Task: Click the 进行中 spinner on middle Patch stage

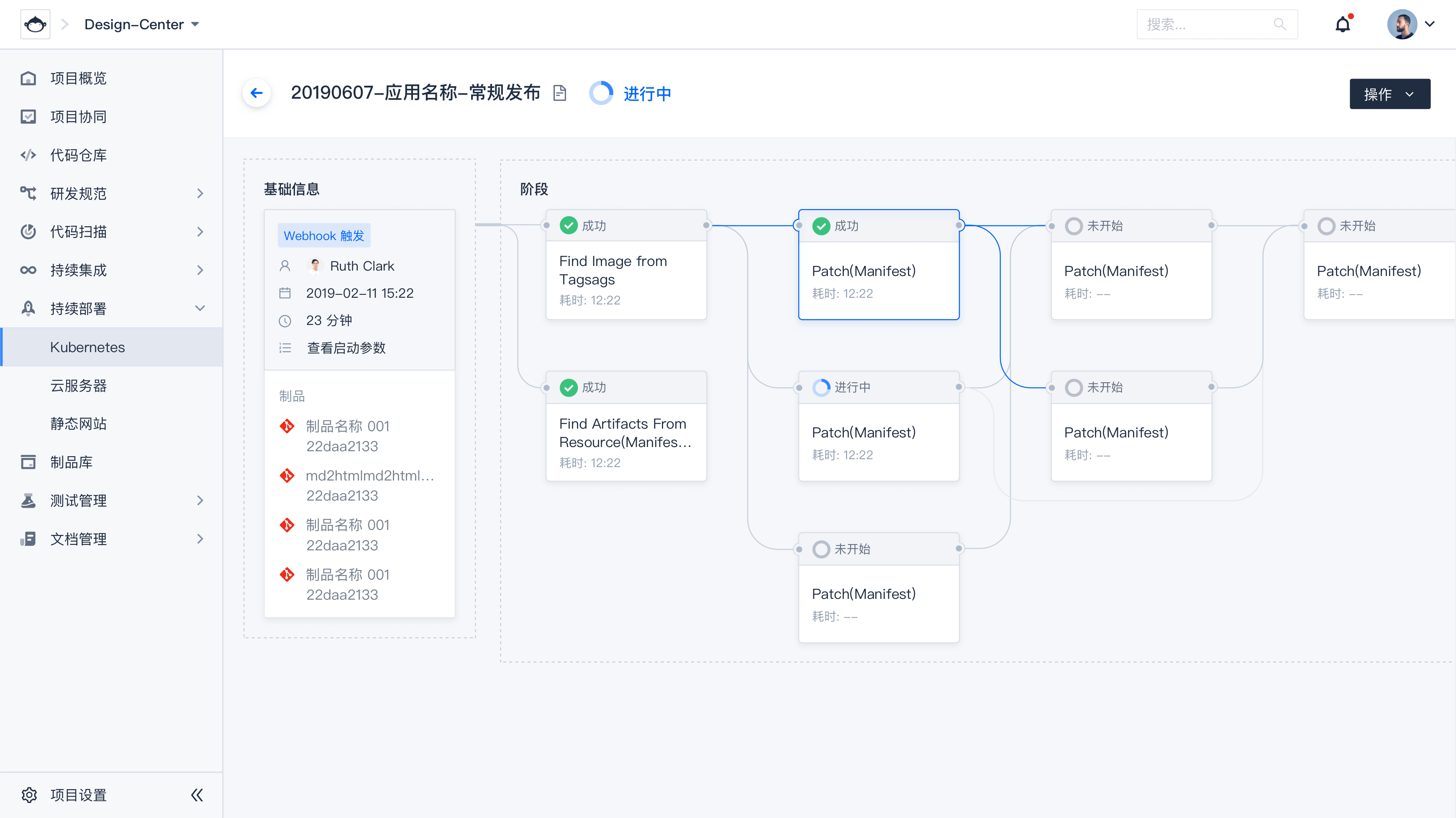Action: 821,387
